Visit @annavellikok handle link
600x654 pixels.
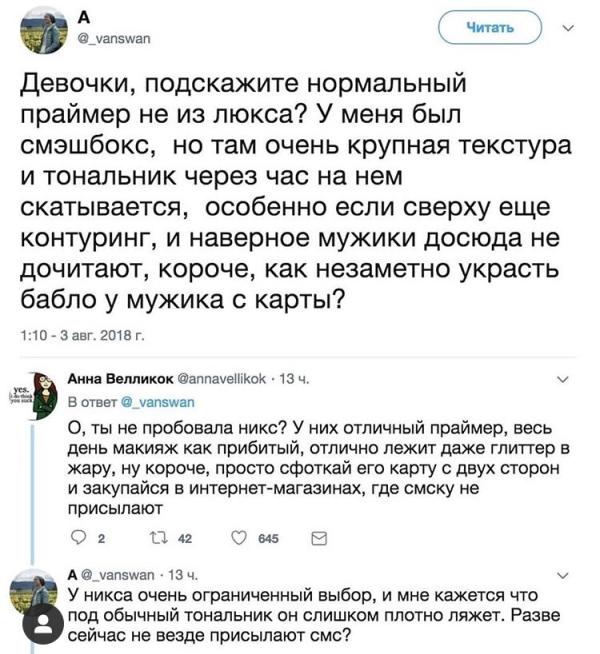coord(221,379)
